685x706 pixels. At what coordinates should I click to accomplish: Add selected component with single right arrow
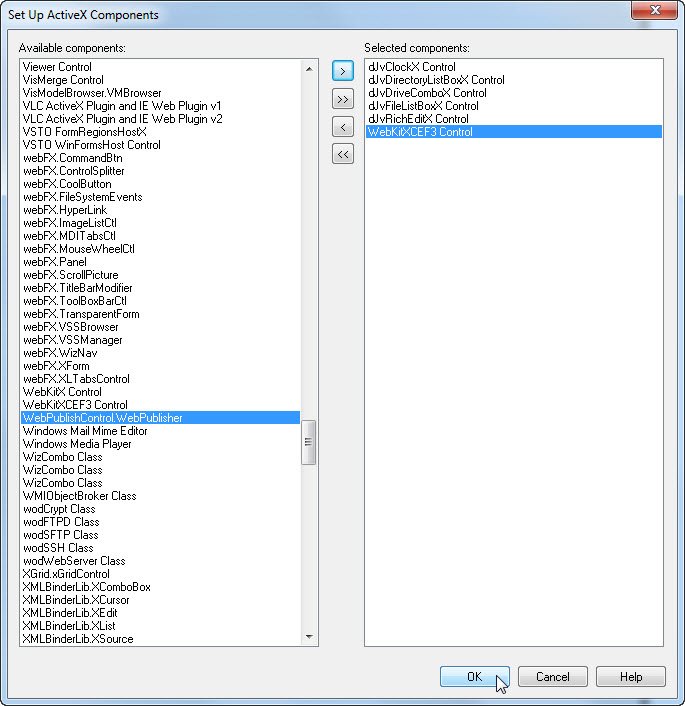(342, 71)
